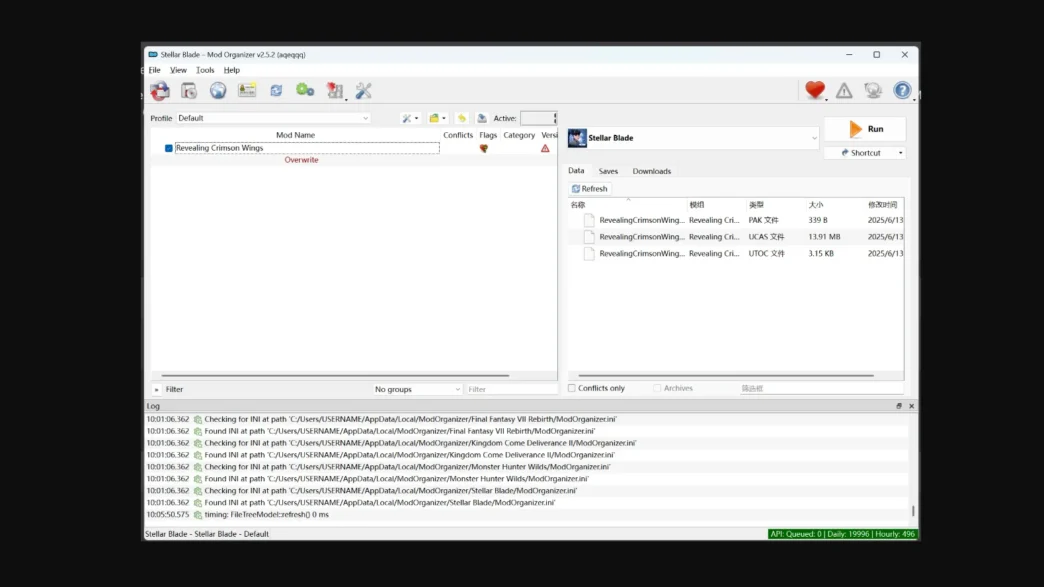Click the help question mark icon
1044x587 pixels.
click(x=901, y=90)
